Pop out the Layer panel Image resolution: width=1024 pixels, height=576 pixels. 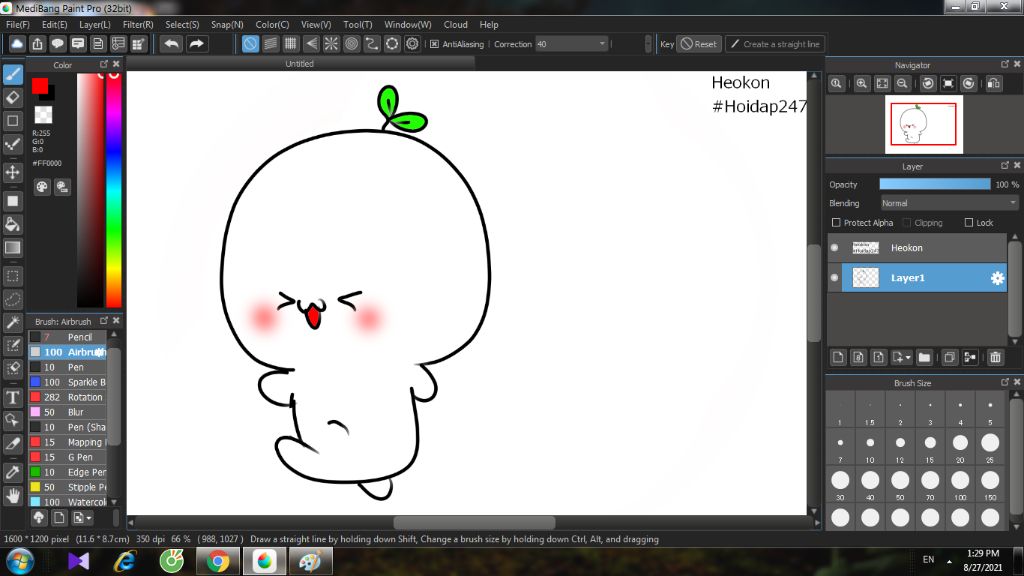(x=1004, y=165)
